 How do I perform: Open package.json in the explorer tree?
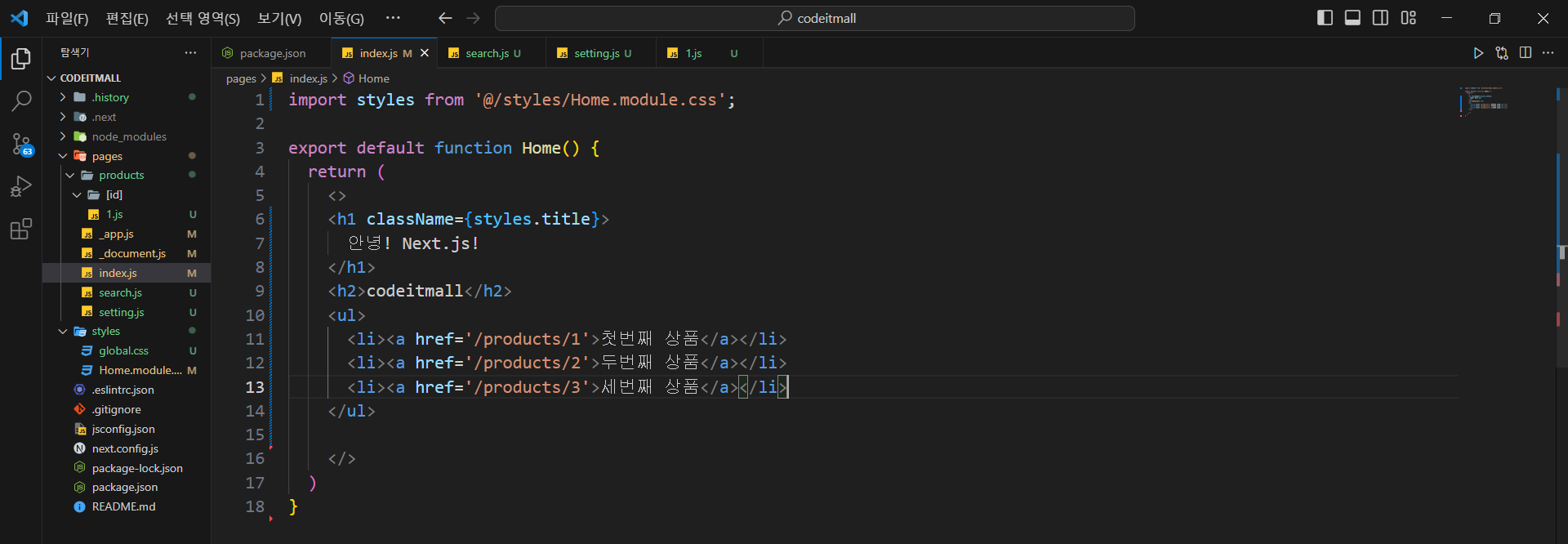point(125,488)
